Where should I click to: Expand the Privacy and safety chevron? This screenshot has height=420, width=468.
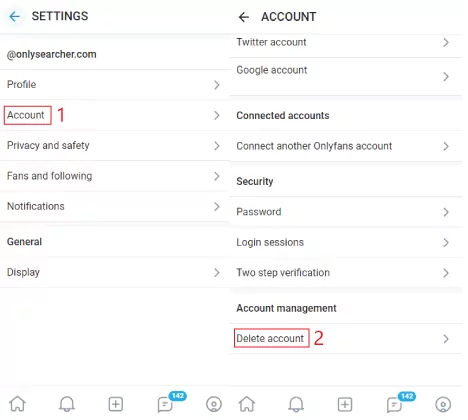pyautogui.click(x=217, y=146)
